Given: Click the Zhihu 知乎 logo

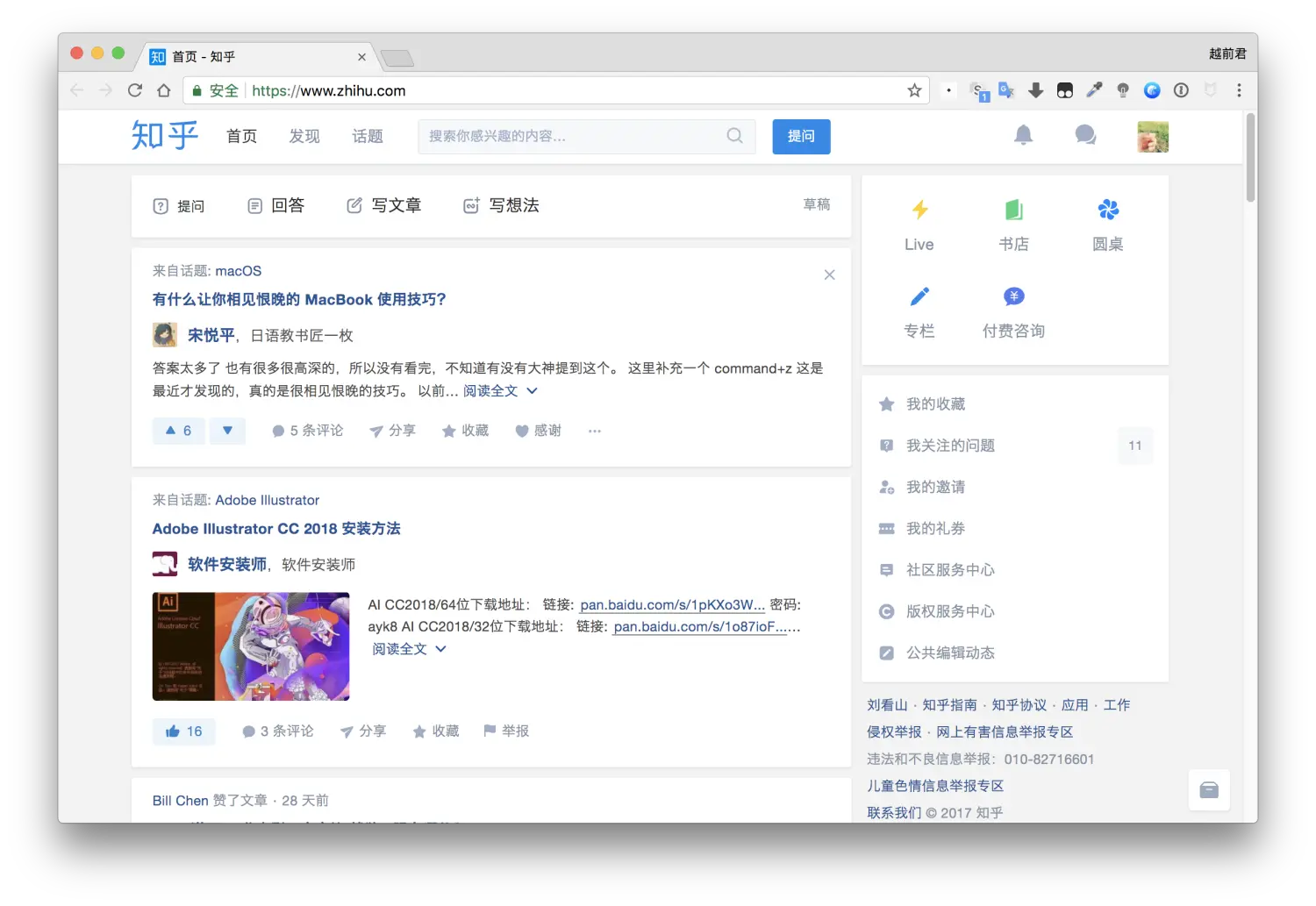Looking at the screenshot, I should coord(165,136).
